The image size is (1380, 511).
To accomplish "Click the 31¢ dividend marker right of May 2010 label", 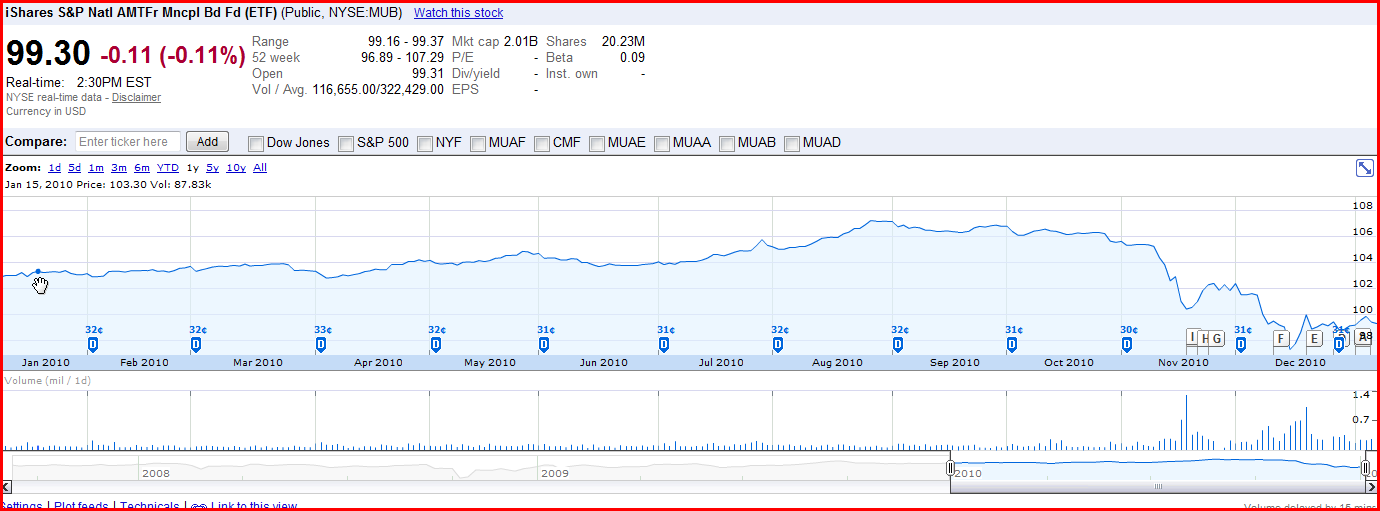I will point(545,344).
